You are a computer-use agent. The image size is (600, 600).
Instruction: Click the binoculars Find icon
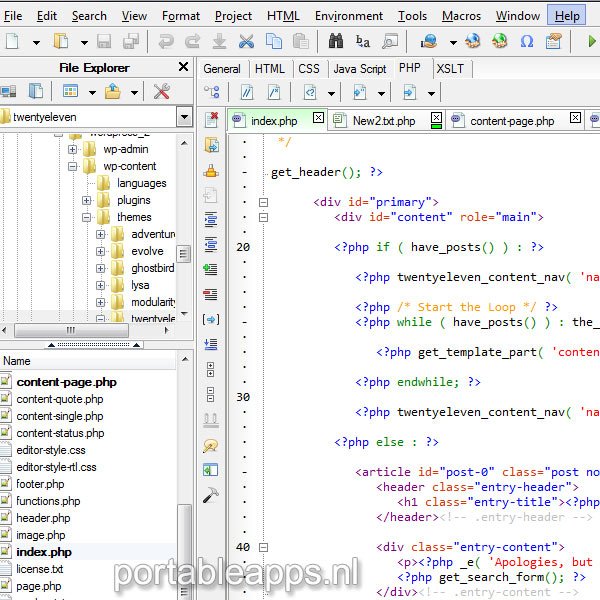point(336,42)
